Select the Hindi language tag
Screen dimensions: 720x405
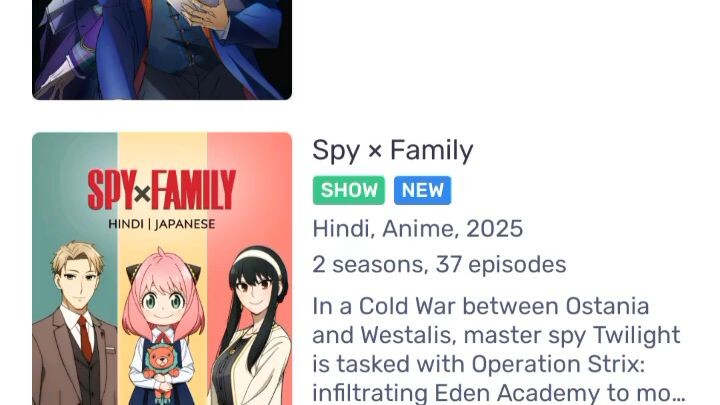(x=342, y=229)
